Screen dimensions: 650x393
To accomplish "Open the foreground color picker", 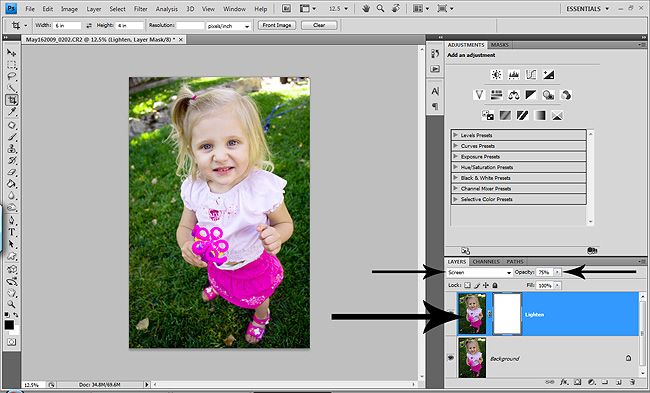I will coord(9,325).
